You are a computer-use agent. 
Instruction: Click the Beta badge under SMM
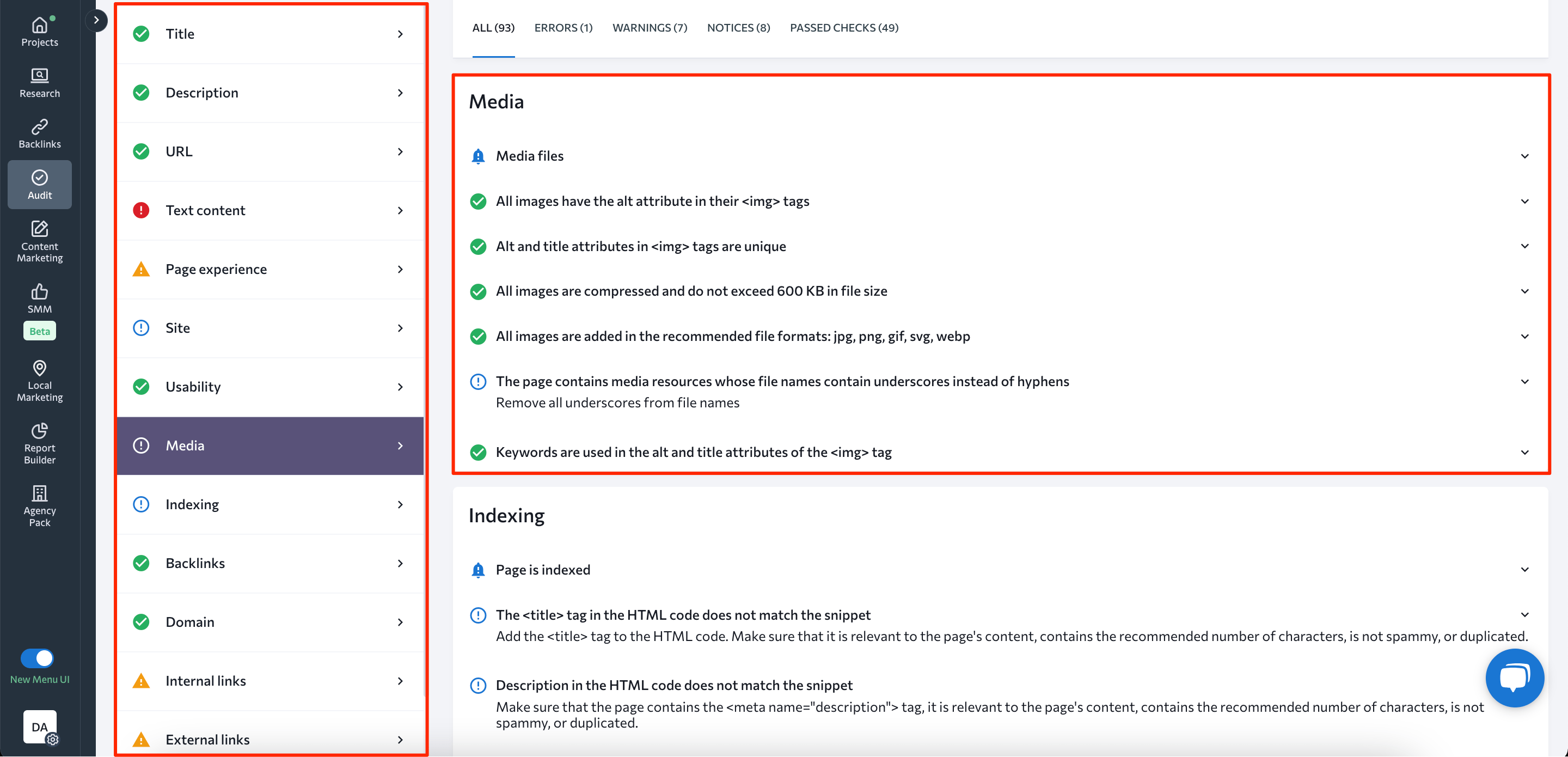point(40,331)
